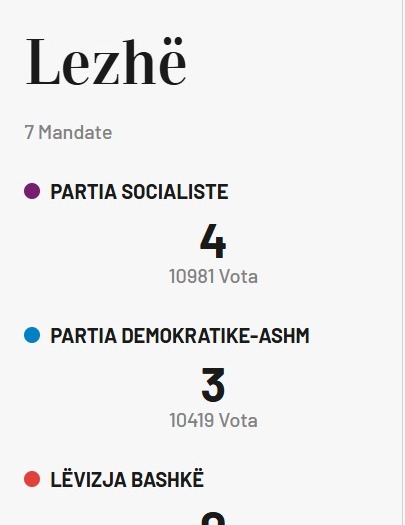405x525 pixels.
Task: Click the word BASHKË in the party name
Action: pyautogui.click(x=167, y=479)
